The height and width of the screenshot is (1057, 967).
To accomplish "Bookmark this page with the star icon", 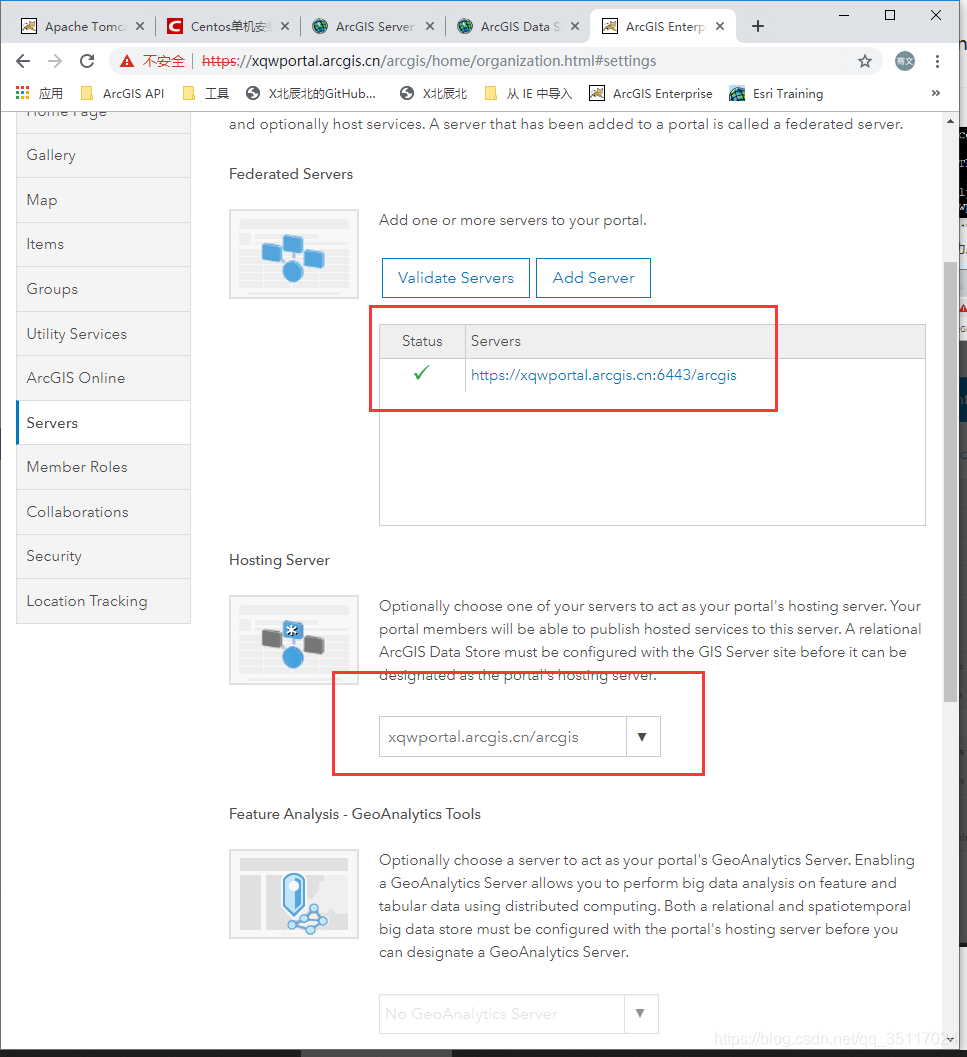I will 865,61.
